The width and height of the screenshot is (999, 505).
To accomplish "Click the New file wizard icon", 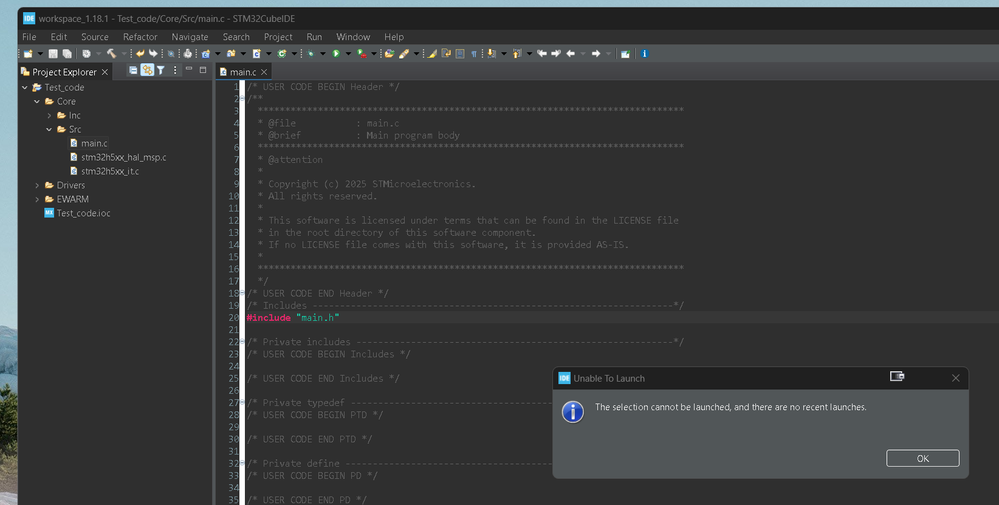I will point(28,54).
